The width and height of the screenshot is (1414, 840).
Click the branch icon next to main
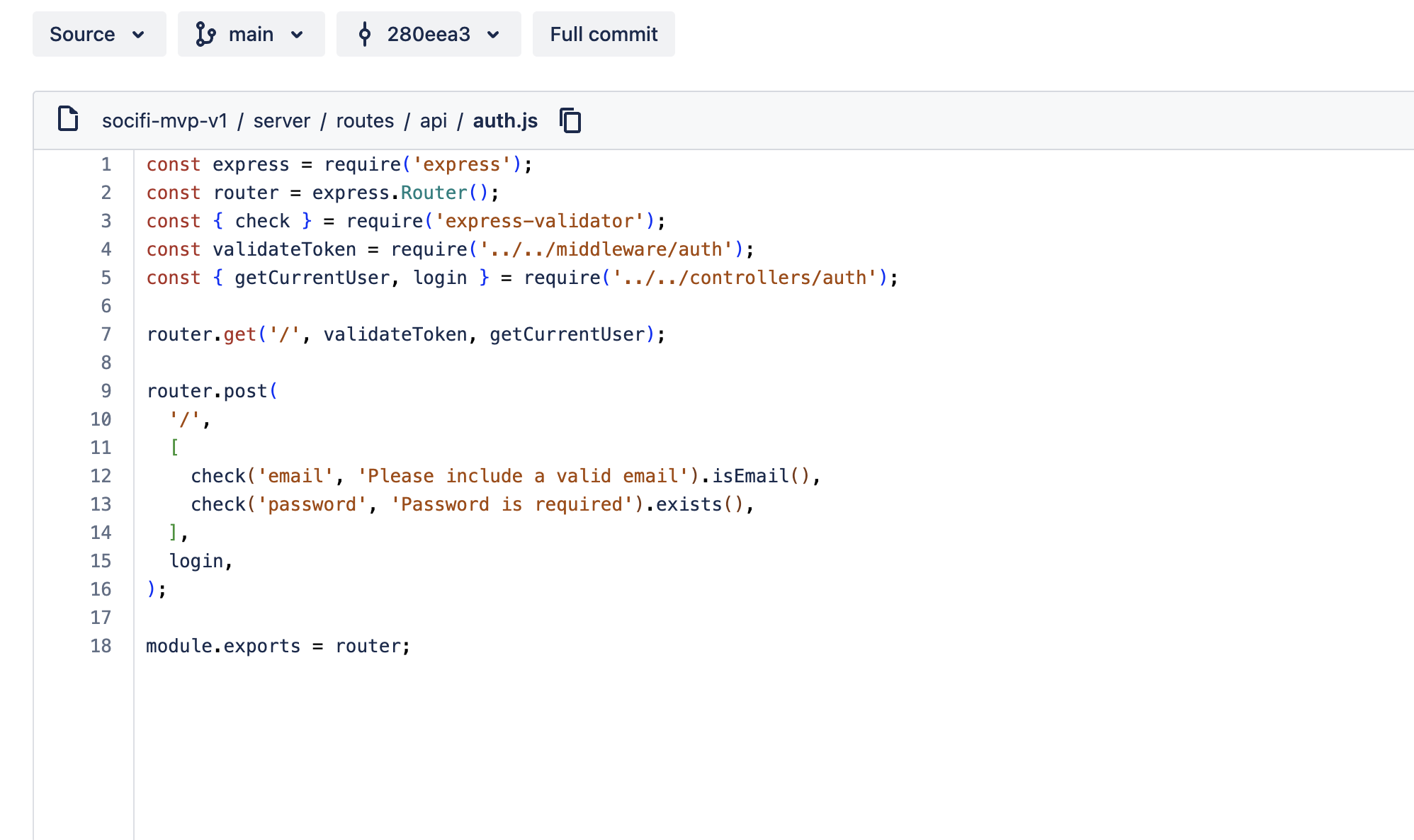coord(205,34)
